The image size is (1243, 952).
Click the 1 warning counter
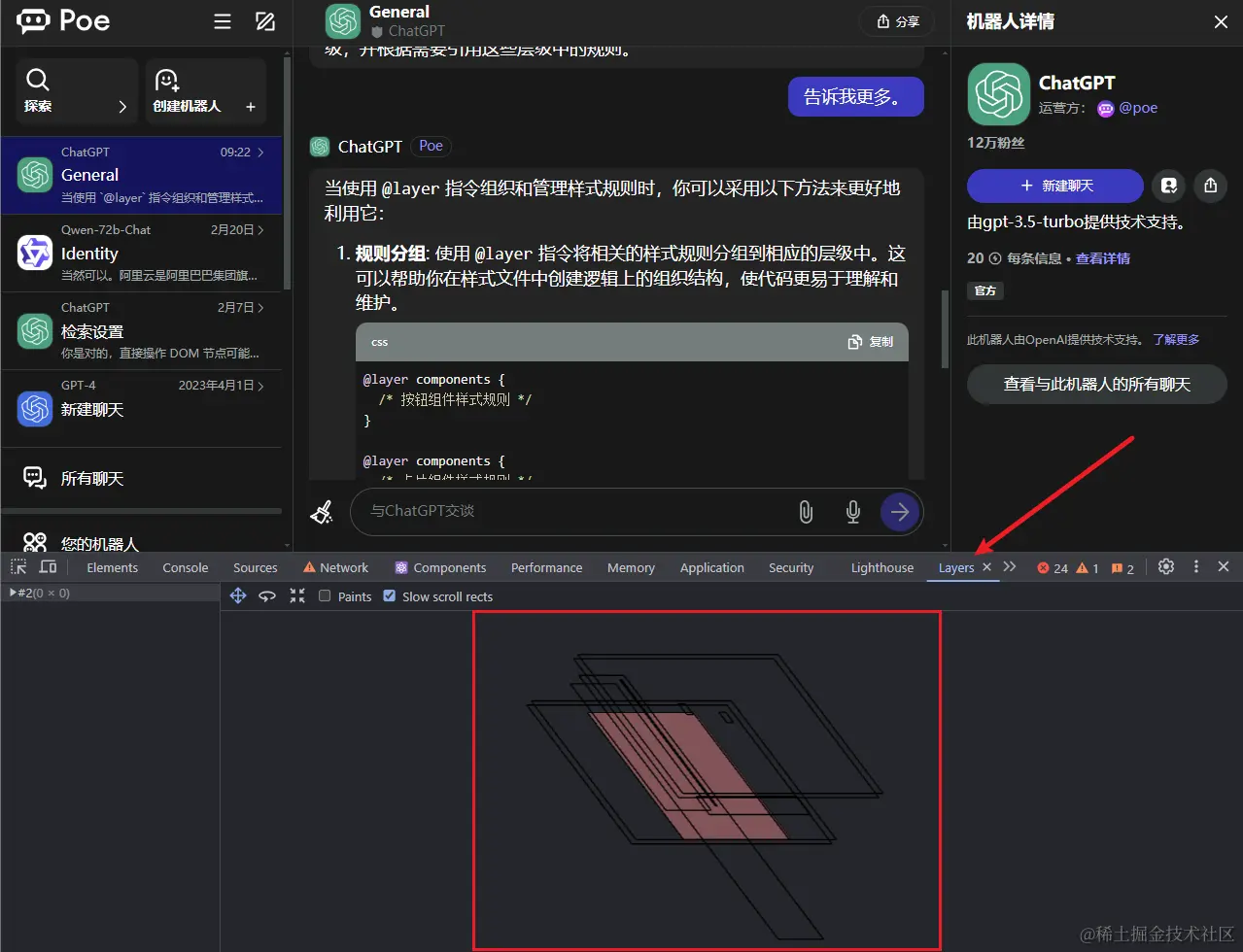coord(1088,568)
